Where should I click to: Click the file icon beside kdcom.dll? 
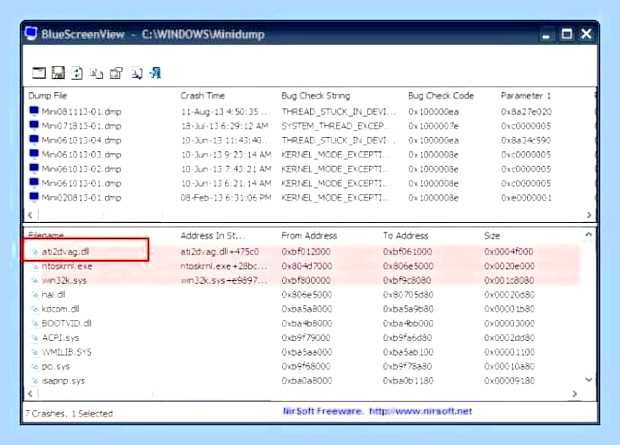pos(35,309)
